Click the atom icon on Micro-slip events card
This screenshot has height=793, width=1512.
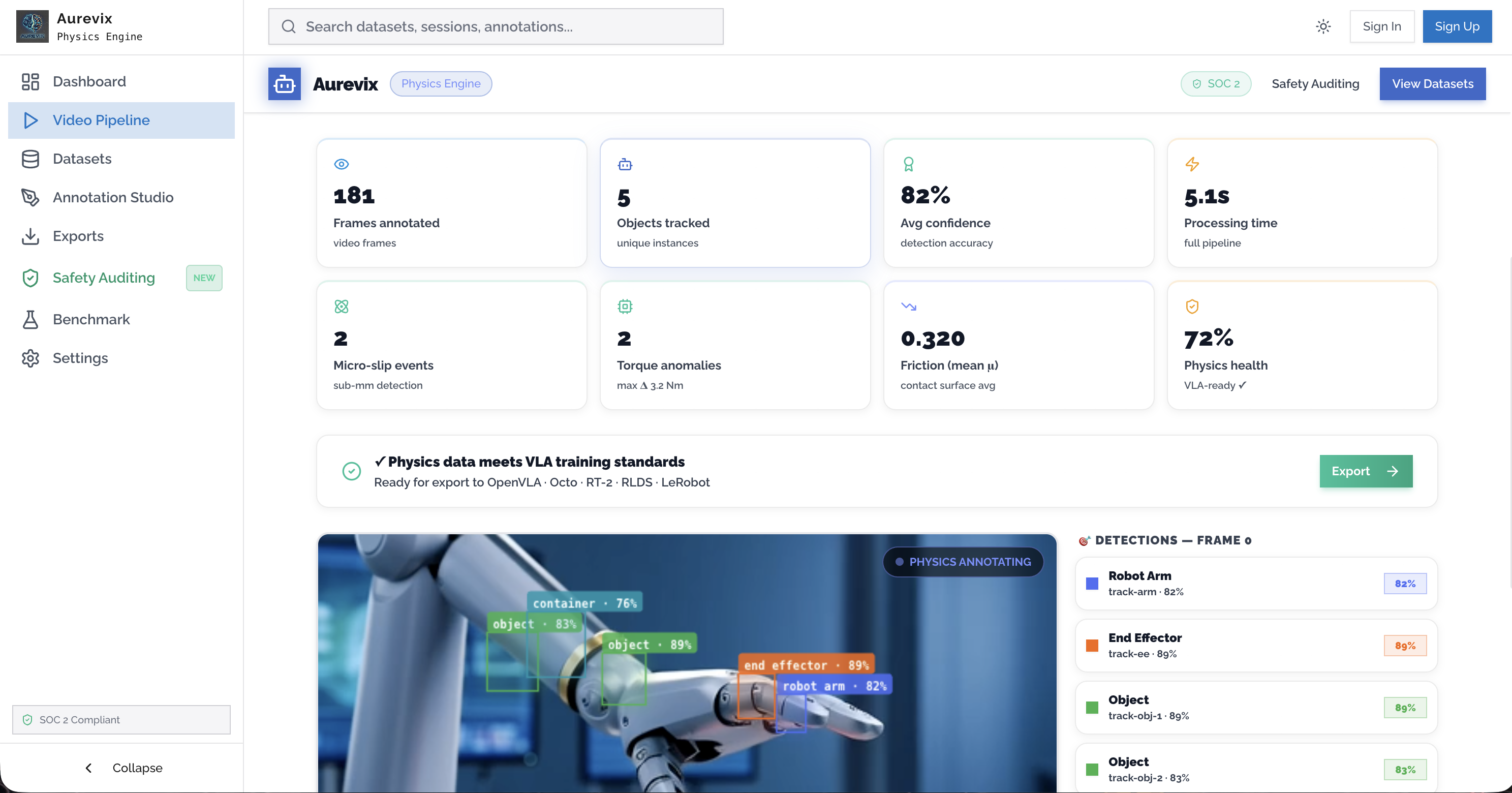point(341,307)
